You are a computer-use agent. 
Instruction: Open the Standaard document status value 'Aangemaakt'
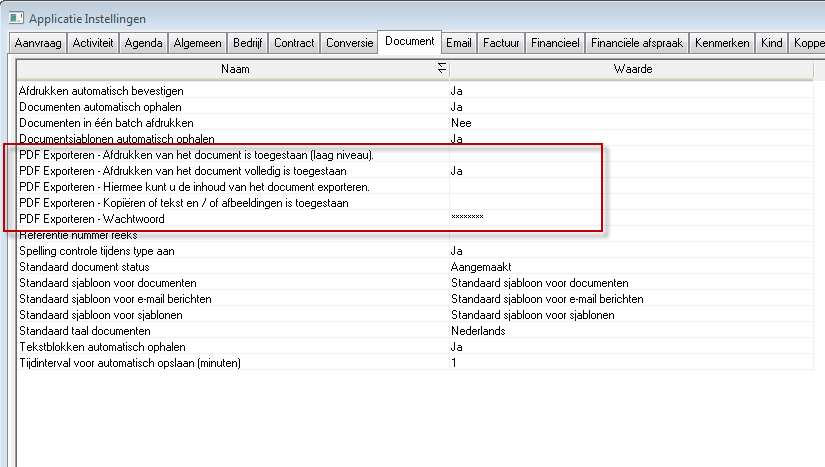(482, 267)
